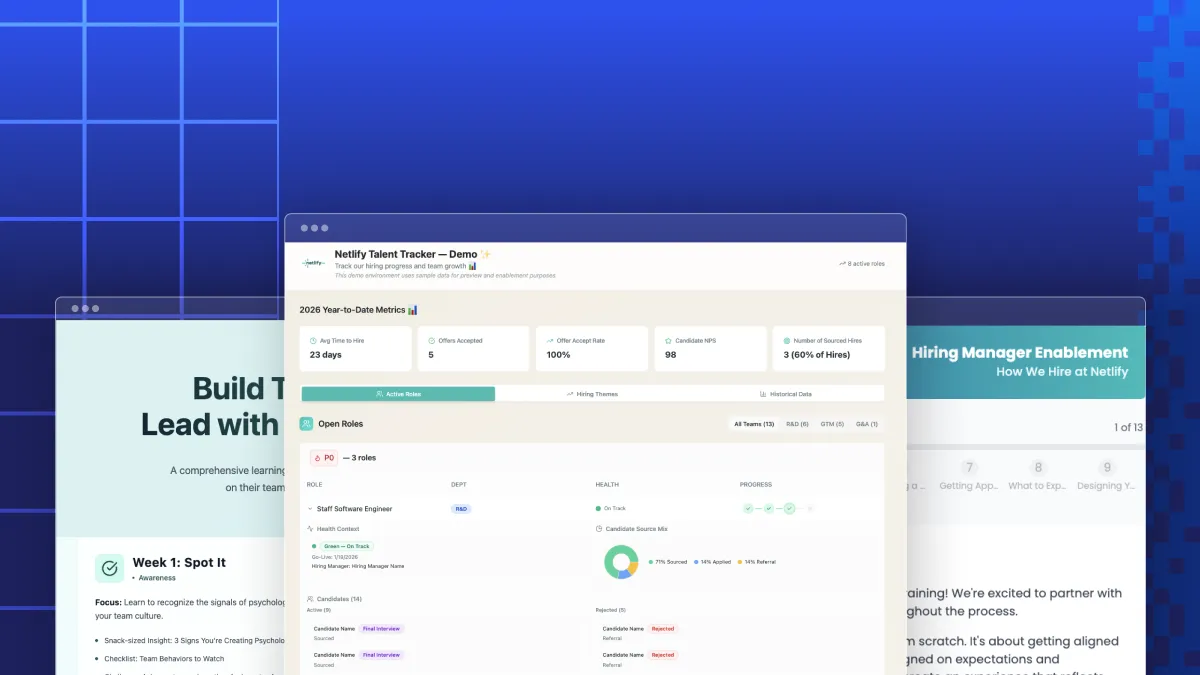Click the P0 priority flame badge
1200x675 pixels.
(323, 458)
